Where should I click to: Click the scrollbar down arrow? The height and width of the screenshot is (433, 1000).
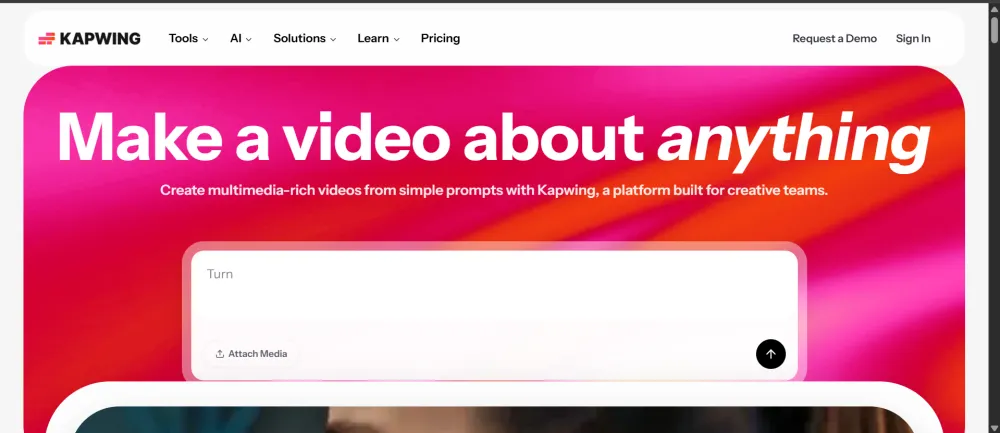click(994, 427)
